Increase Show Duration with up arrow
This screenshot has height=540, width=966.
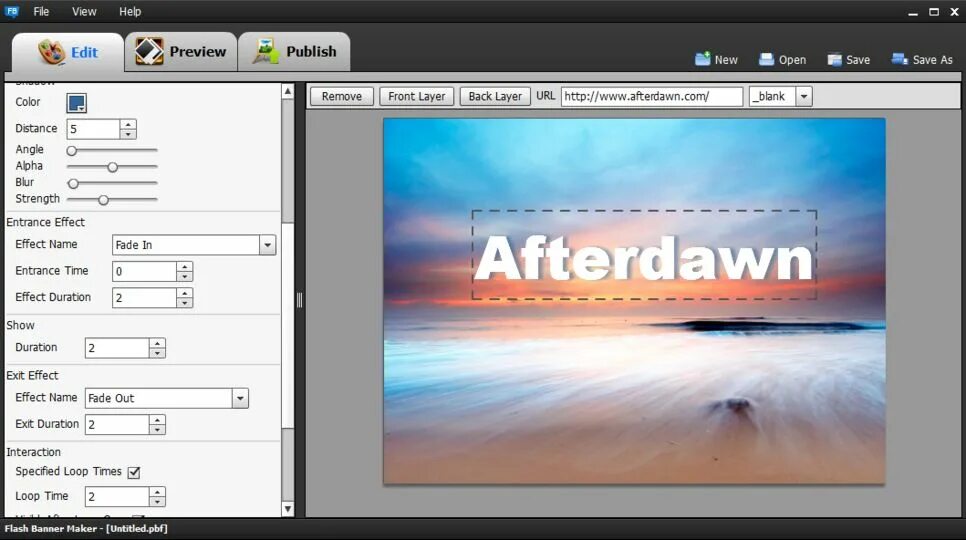158,343
